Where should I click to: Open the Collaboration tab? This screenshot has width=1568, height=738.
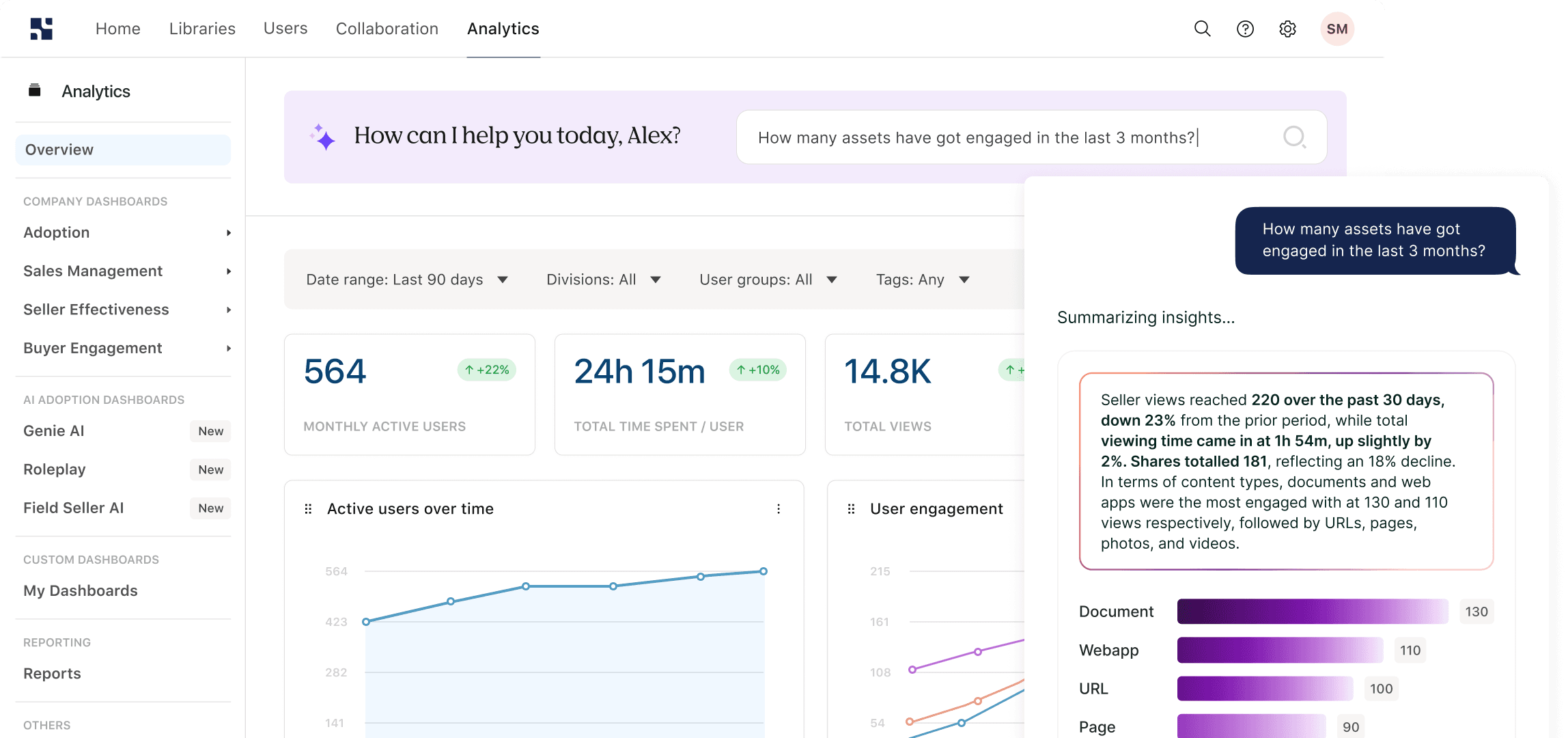(387, 29)
